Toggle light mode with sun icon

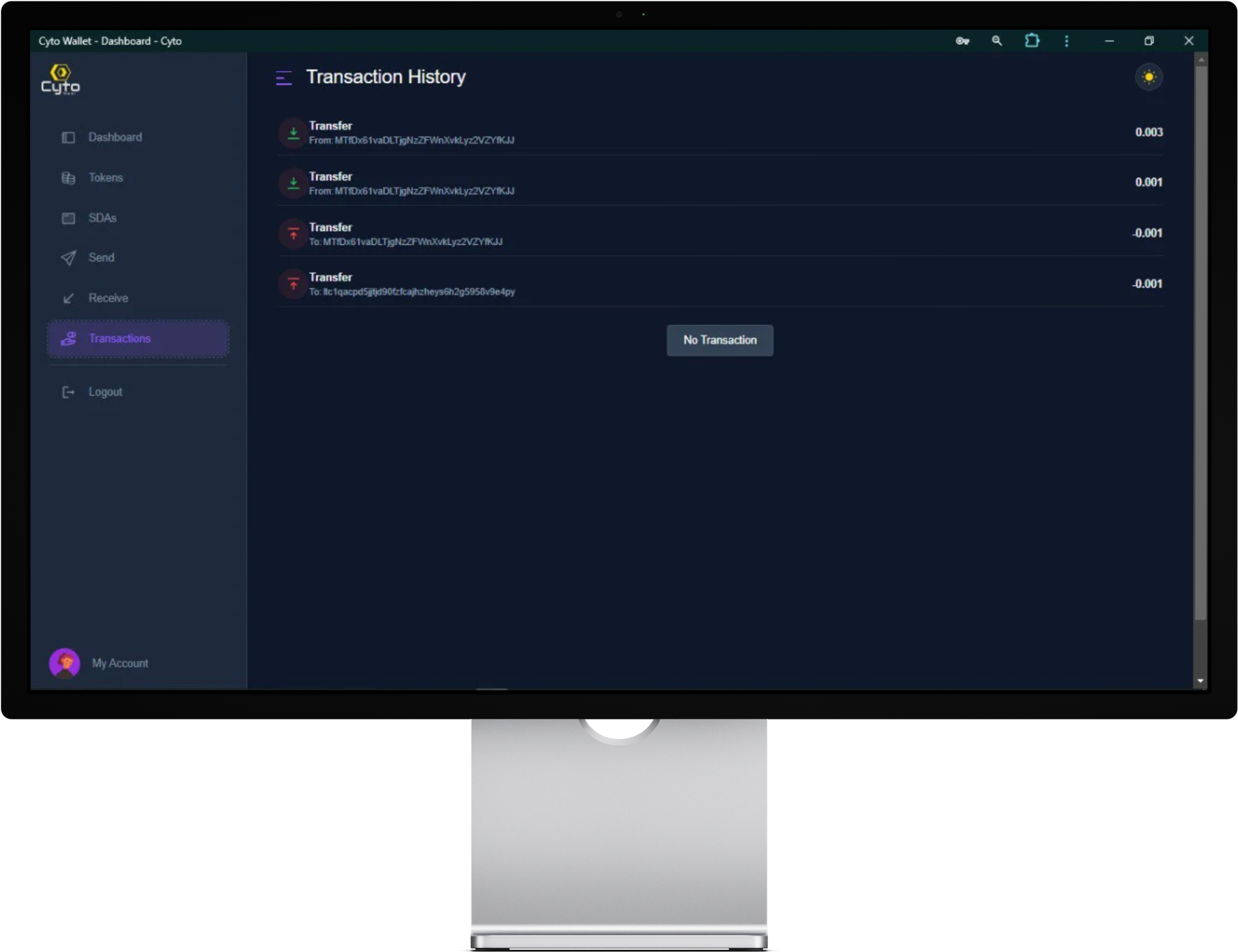(1149, 77)
